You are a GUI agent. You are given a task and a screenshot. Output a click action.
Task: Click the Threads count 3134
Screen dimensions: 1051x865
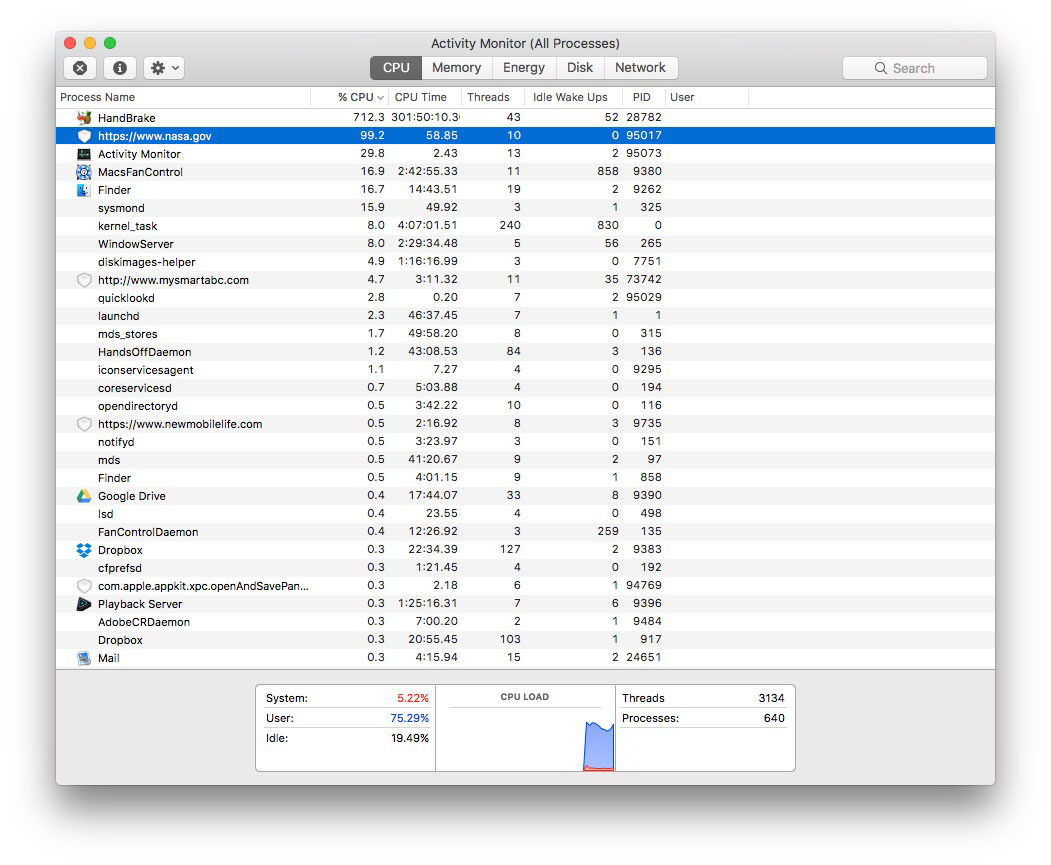pyautogui.click(x=771, y=698)
